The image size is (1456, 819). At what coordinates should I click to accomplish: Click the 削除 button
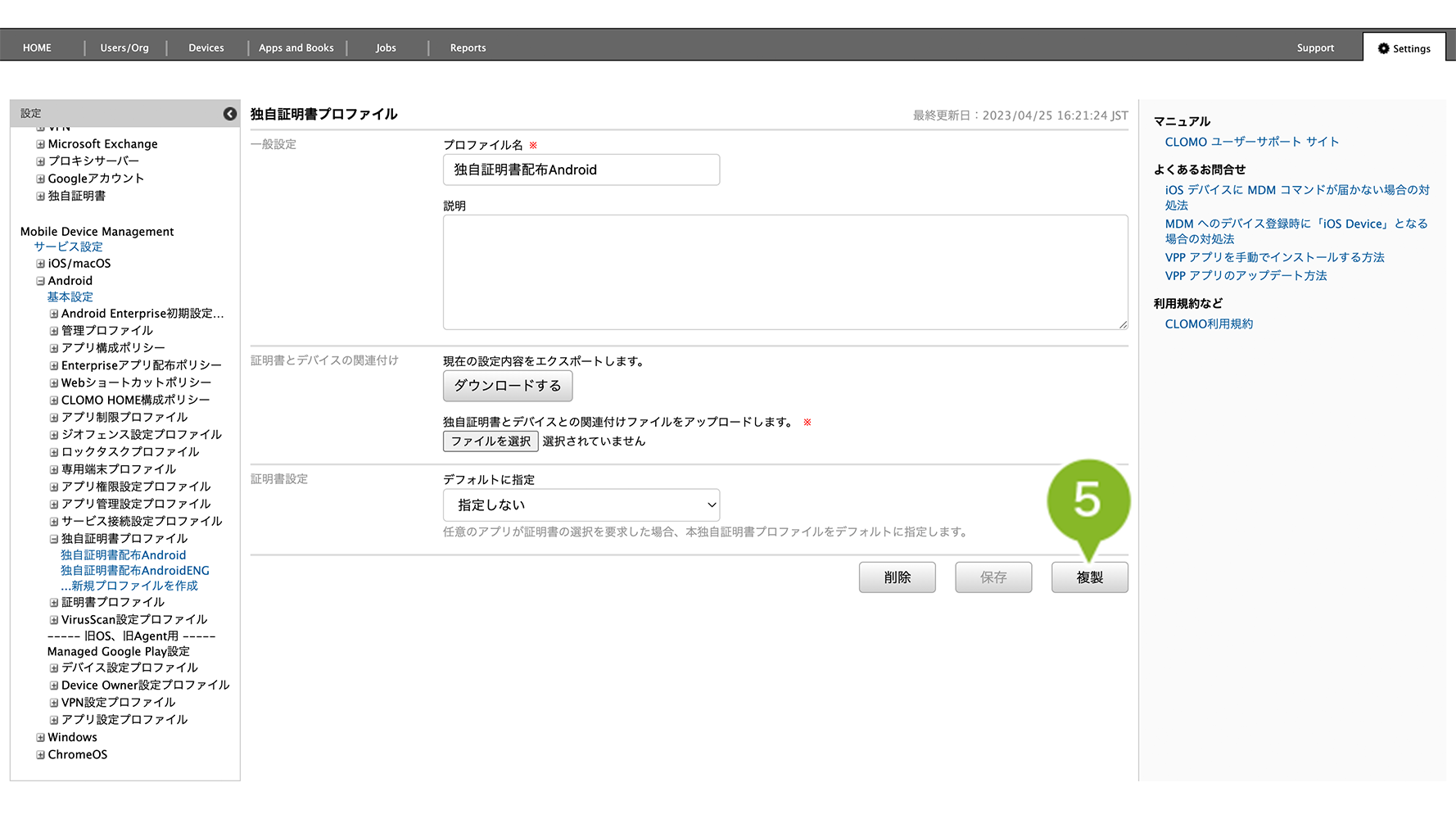coord(897,577)
